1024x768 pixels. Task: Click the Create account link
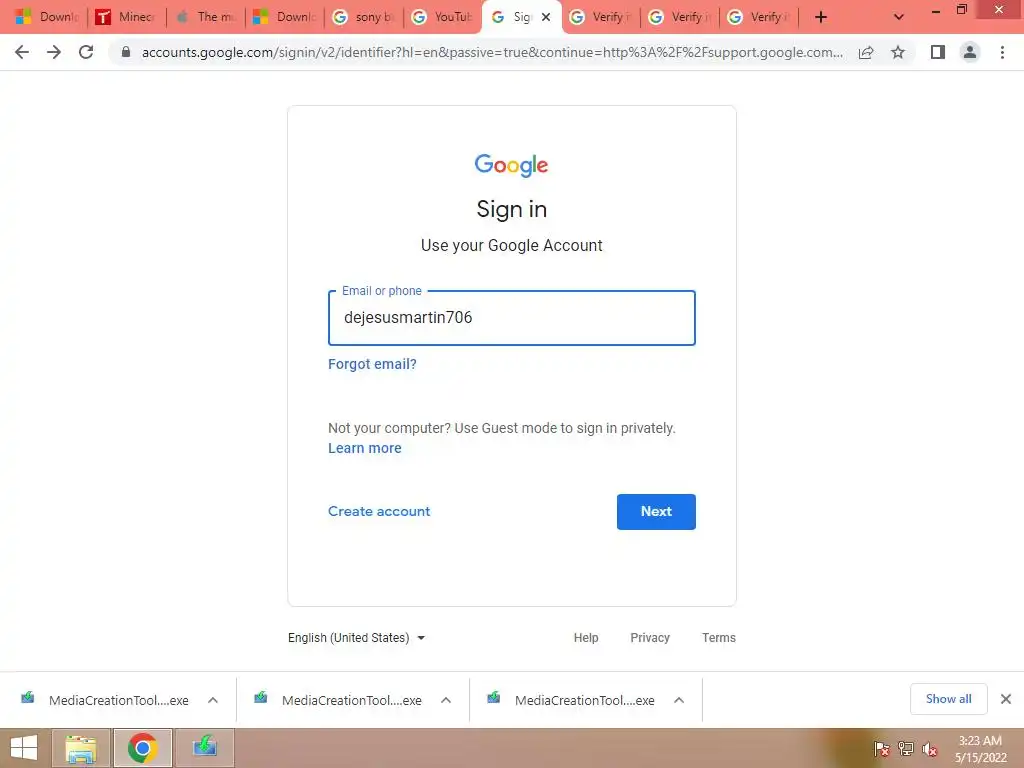379,511
